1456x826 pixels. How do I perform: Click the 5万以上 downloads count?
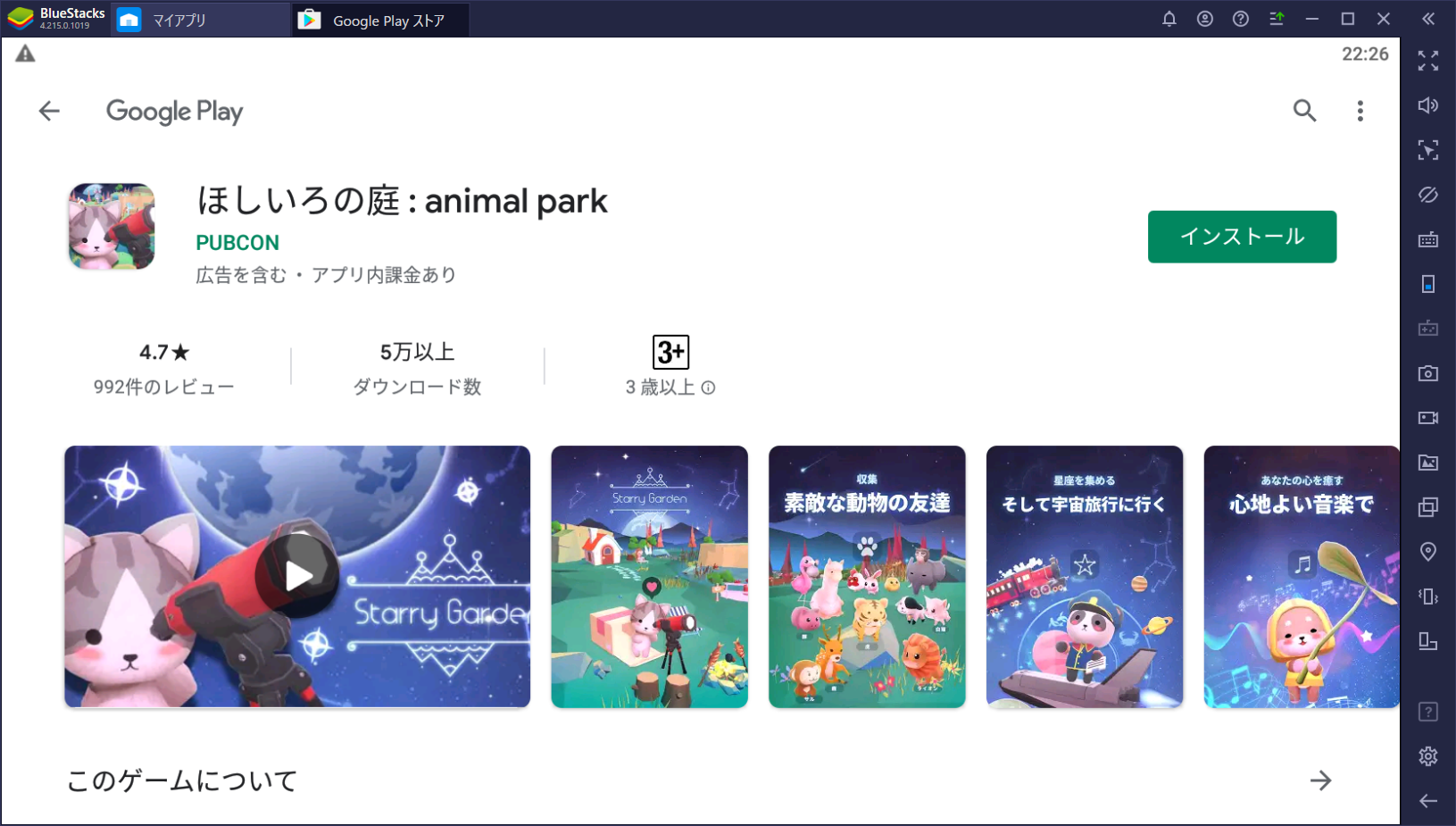coord(417,352)
